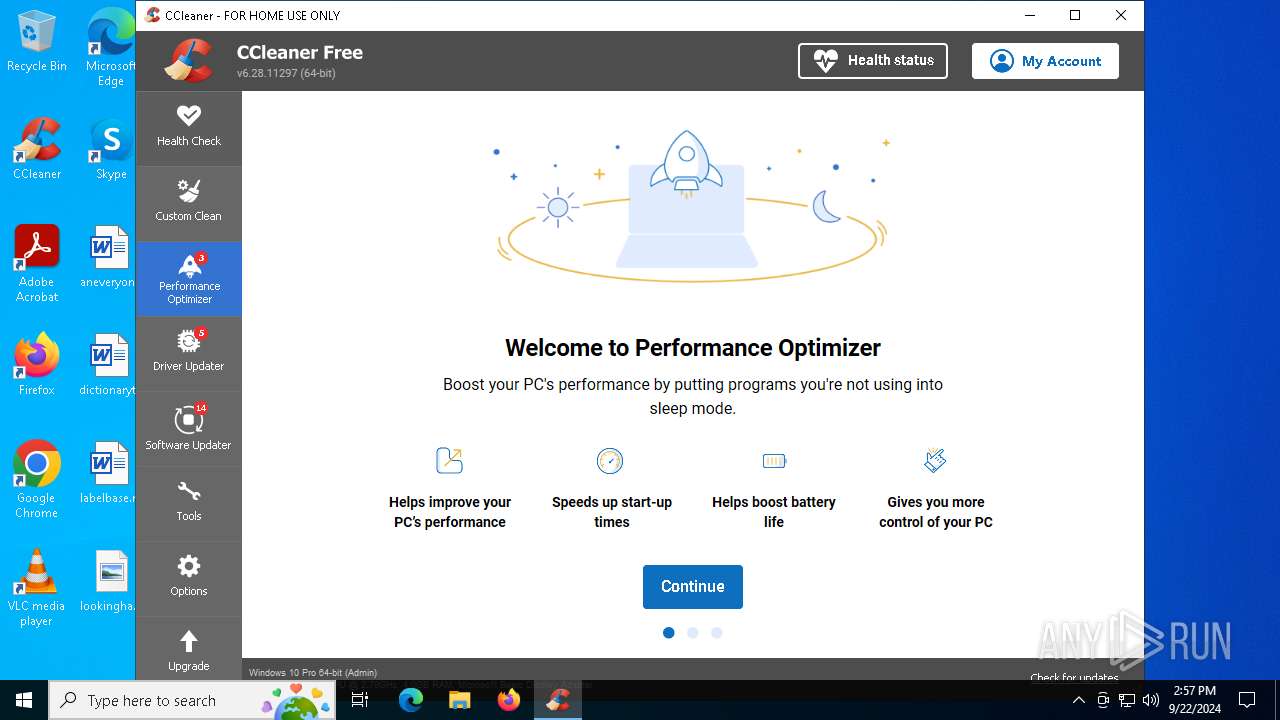Open Driver Updater section
1280x720 pixels.
click(x=189, y=353)
